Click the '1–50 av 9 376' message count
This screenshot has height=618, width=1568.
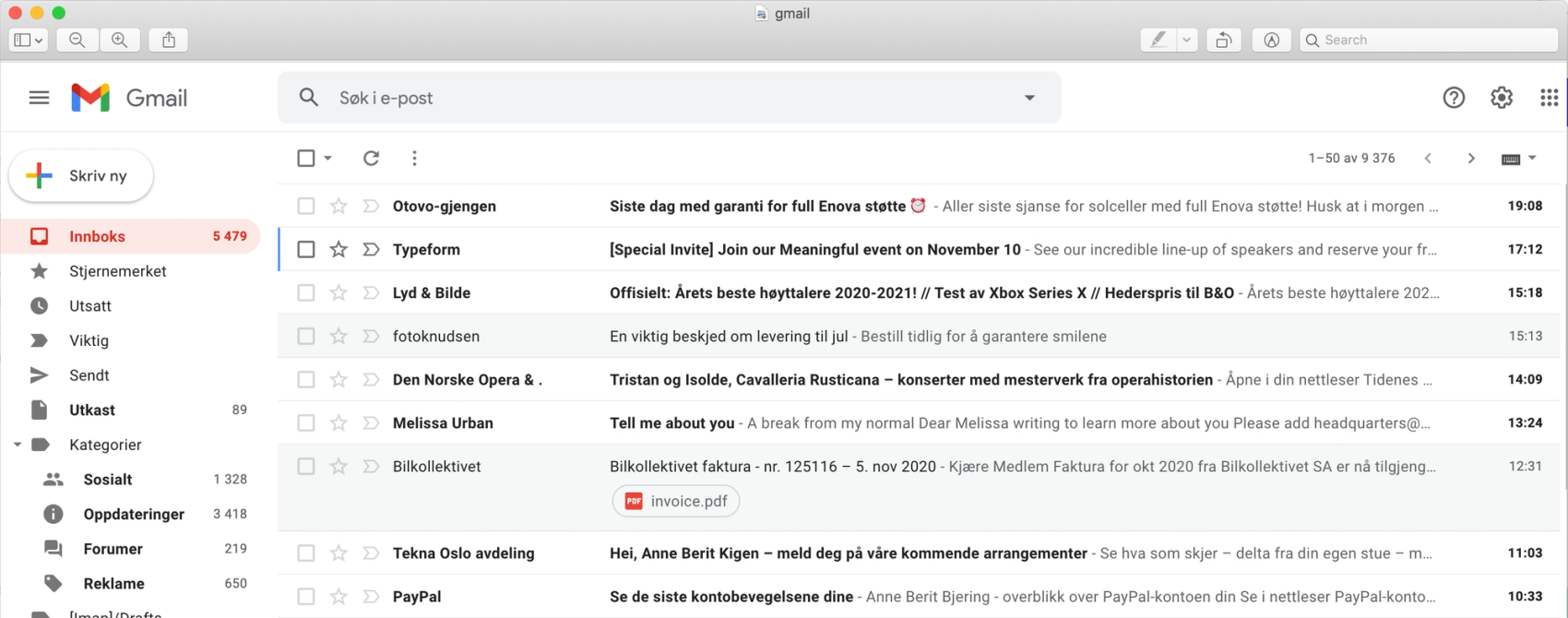point(1351,159)
